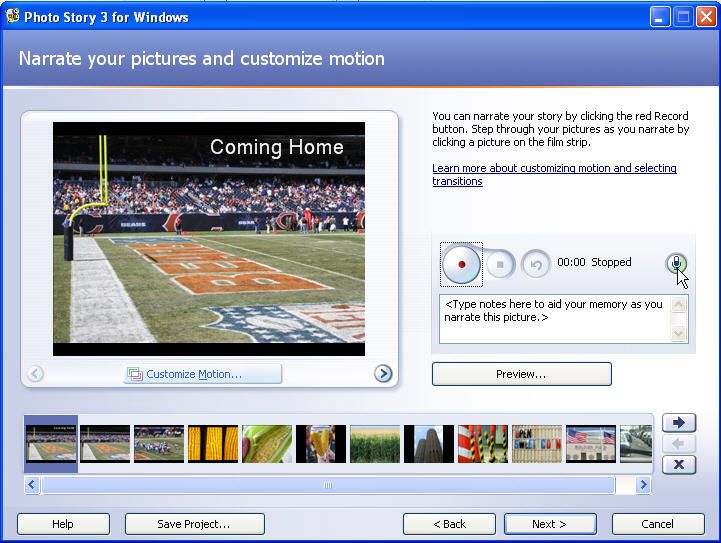Minimize the Photo Story window
The height and width of the screenshot is (543, 721).
pyautogui.click(x=660, y=17)
